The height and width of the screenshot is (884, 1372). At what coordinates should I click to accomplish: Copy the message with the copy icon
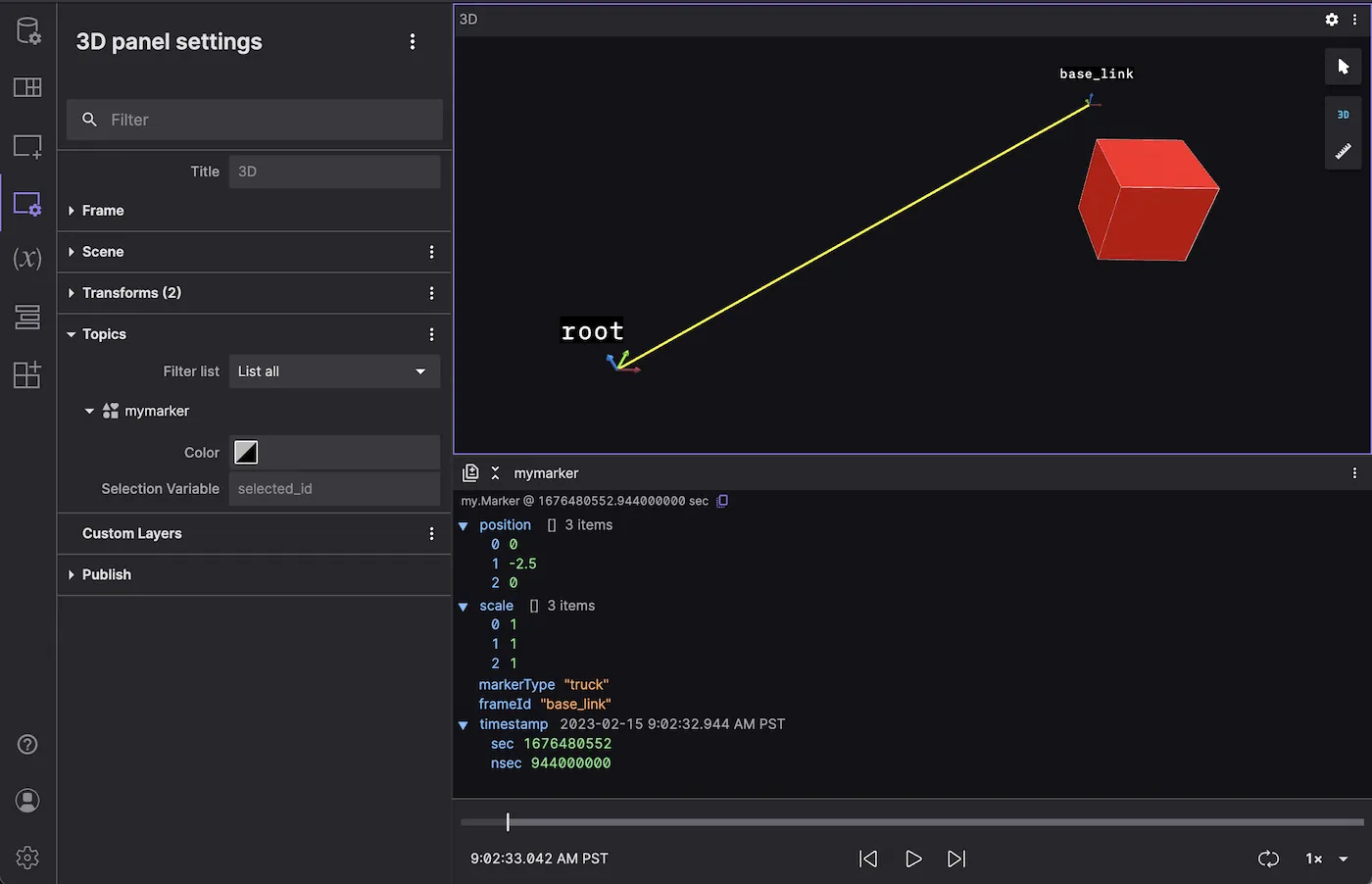722,501
